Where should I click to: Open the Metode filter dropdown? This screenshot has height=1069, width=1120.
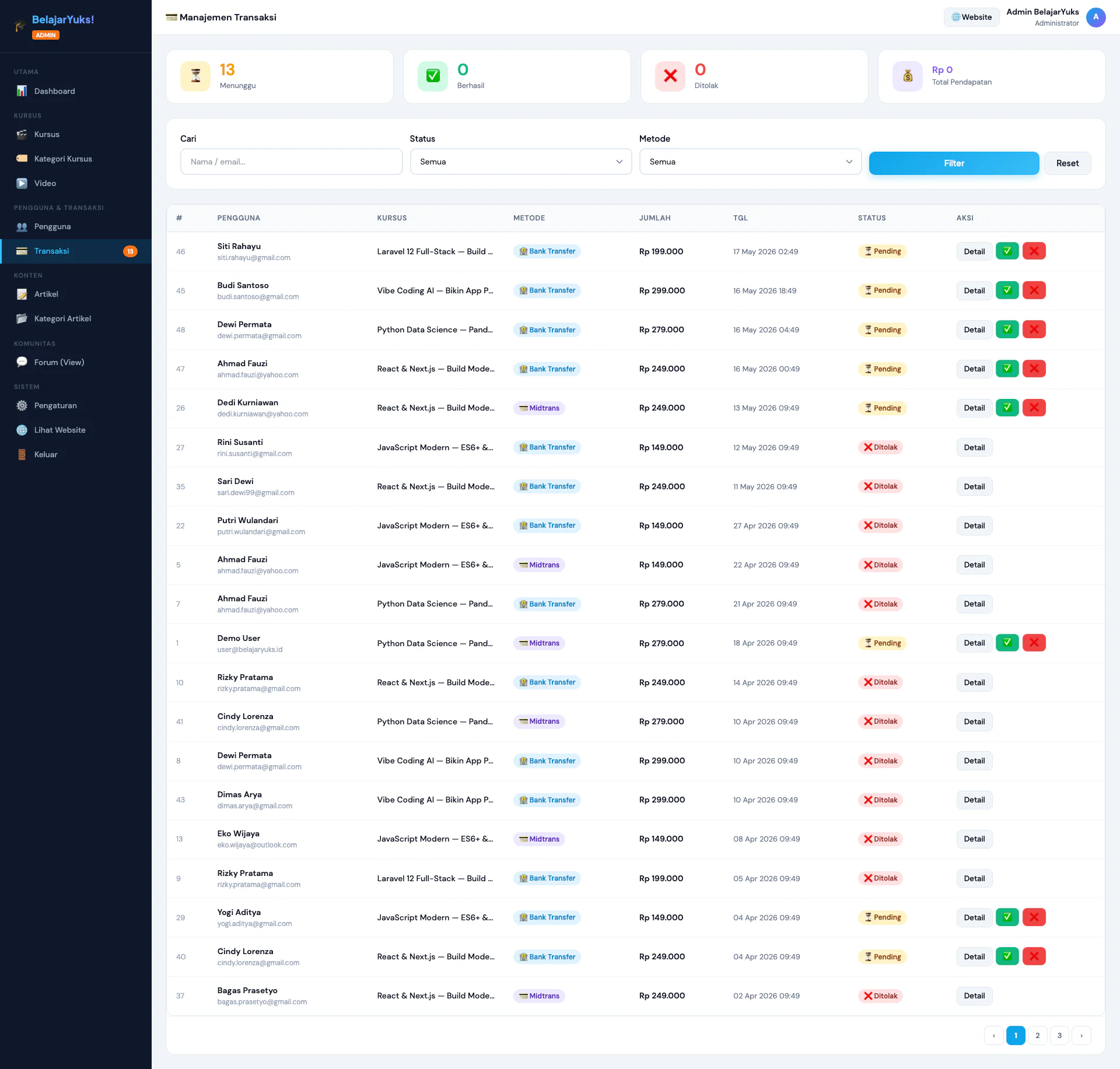(x=750, y=162)
